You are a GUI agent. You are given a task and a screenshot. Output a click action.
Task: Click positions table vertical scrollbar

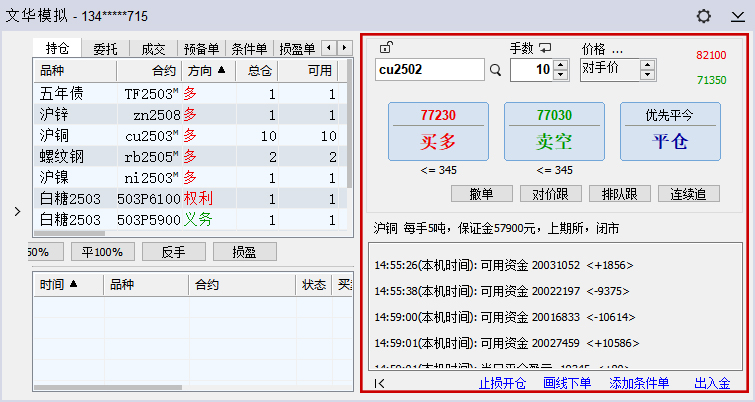350,124
